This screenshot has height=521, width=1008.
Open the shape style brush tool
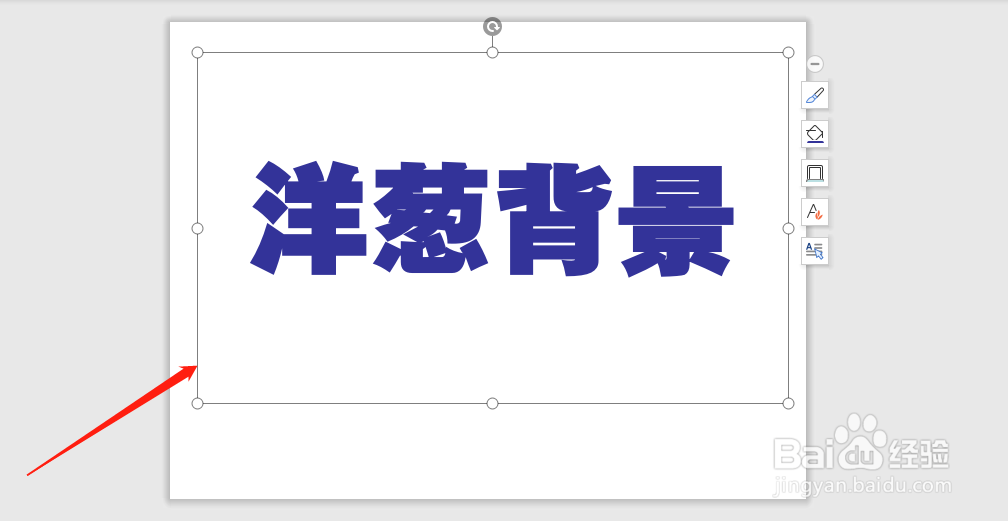pyautogui.click(x=814, y=95)
